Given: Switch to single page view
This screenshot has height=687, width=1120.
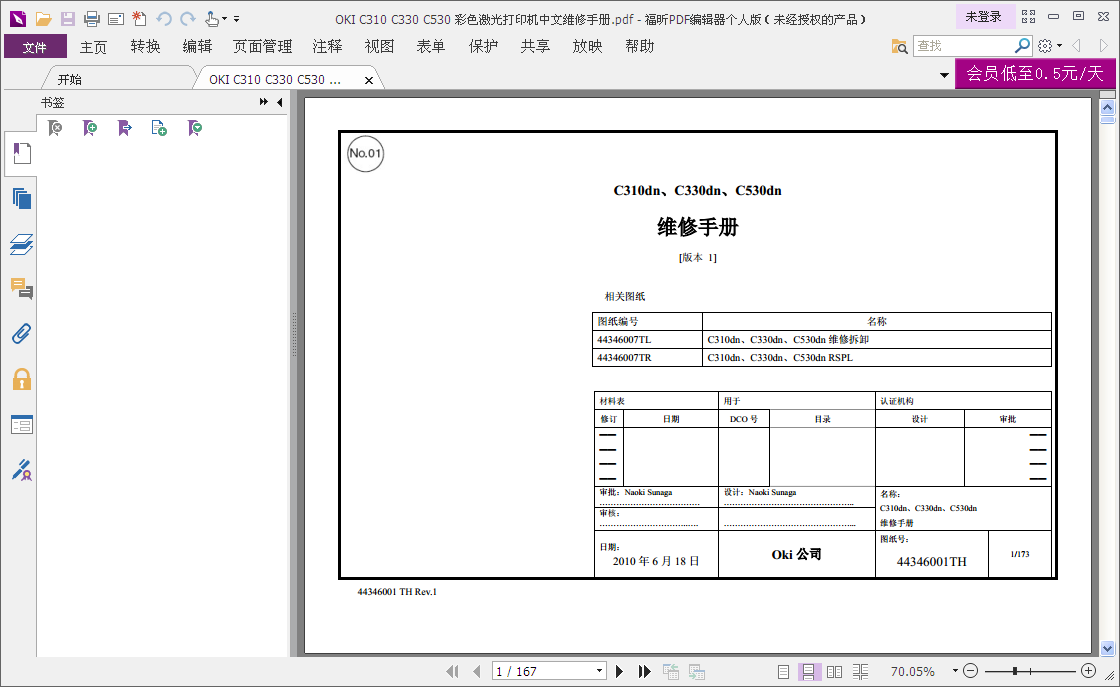Looking at the screenshot, I should pyautogui.click(x=784, y=672).
